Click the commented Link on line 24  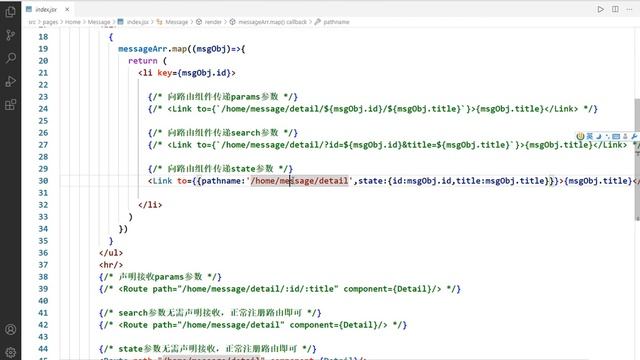pyautogui.click(x=373, y=109)
